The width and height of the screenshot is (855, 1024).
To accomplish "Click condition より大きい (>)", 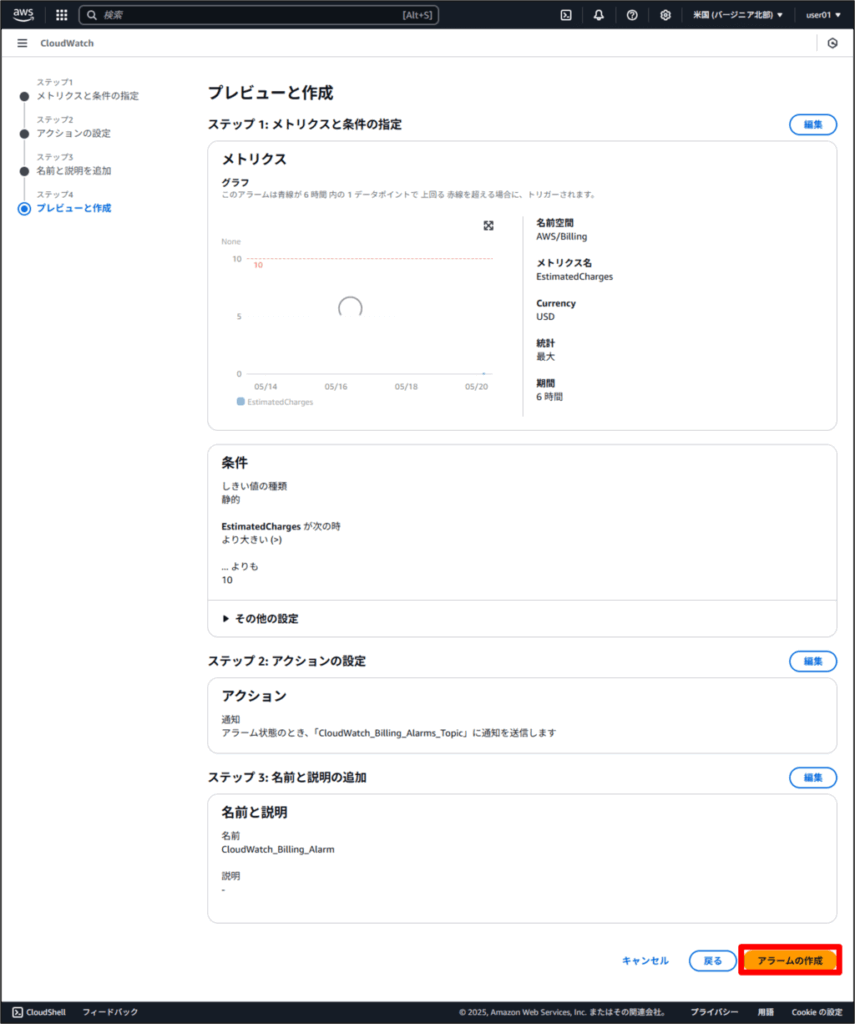I will tap(251, 539).
